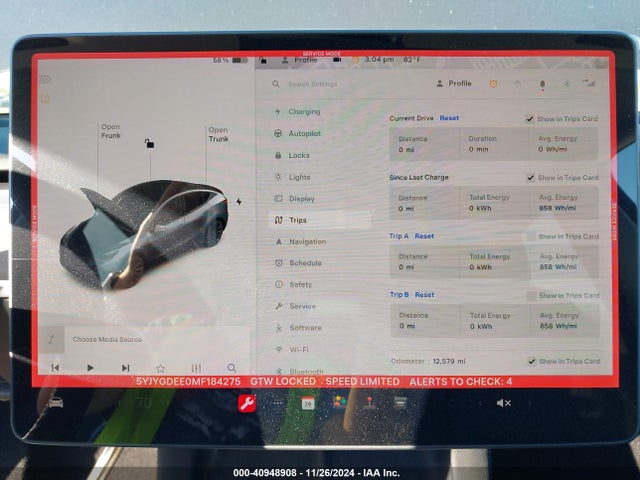Tap the headlight indicator icon on left edge

[45, 79]
